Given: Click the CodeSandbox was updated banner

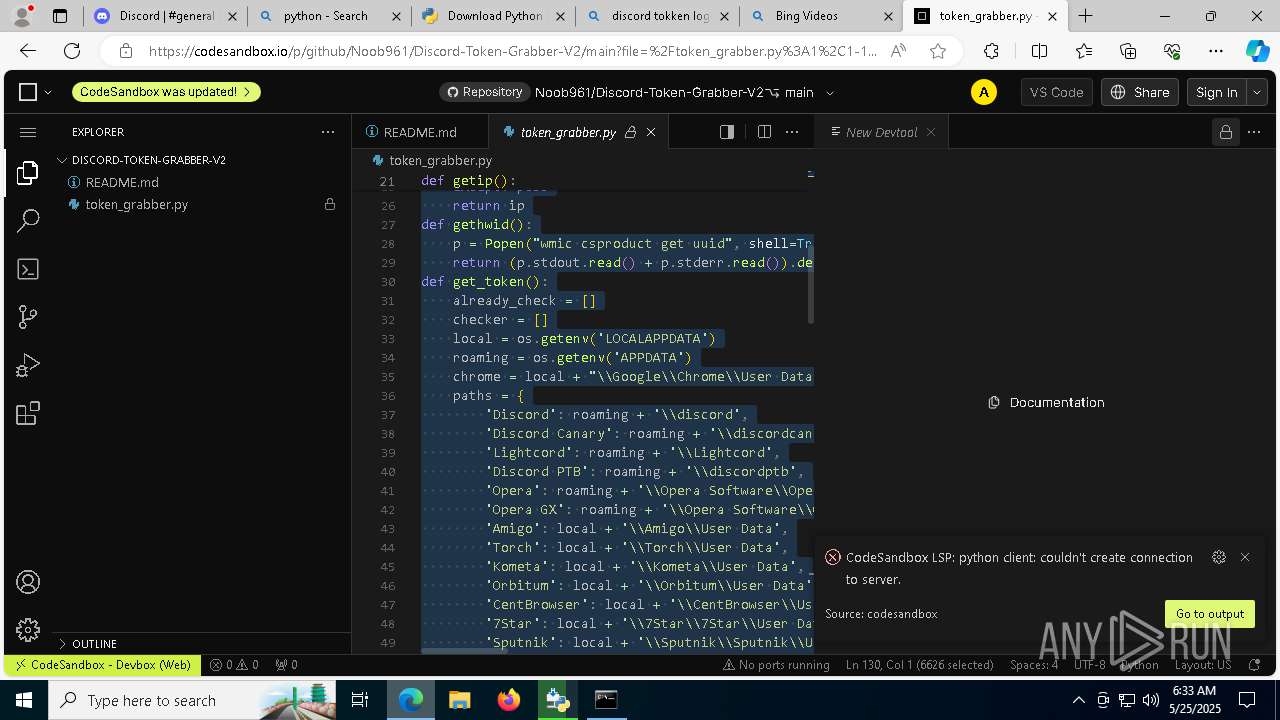Looking at the screenshot, I should tap(165, 92).
